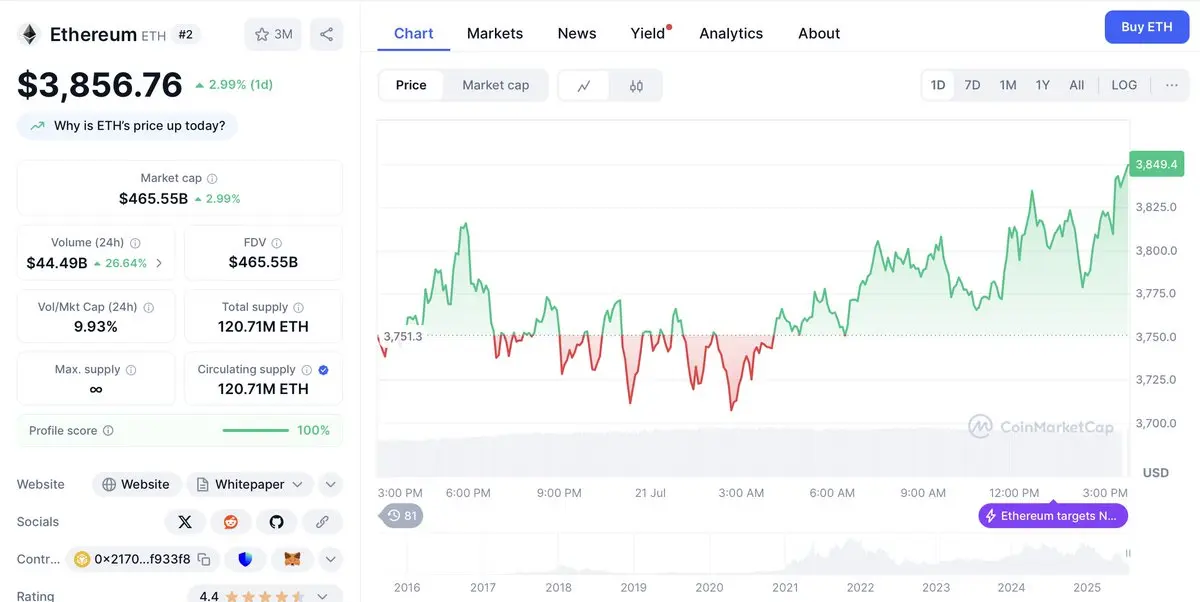This screenshot has height=602, width=1200.
Task: Open the chain-link socials icon
Action: (x=322, y=522)
